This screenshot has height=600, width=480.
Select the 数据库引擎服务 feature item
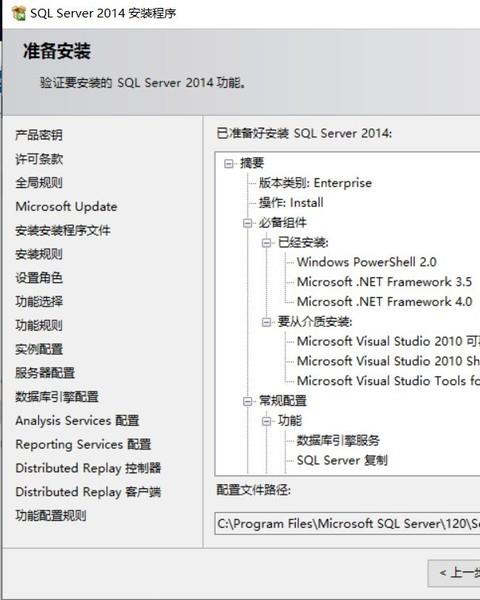(338, 440)
